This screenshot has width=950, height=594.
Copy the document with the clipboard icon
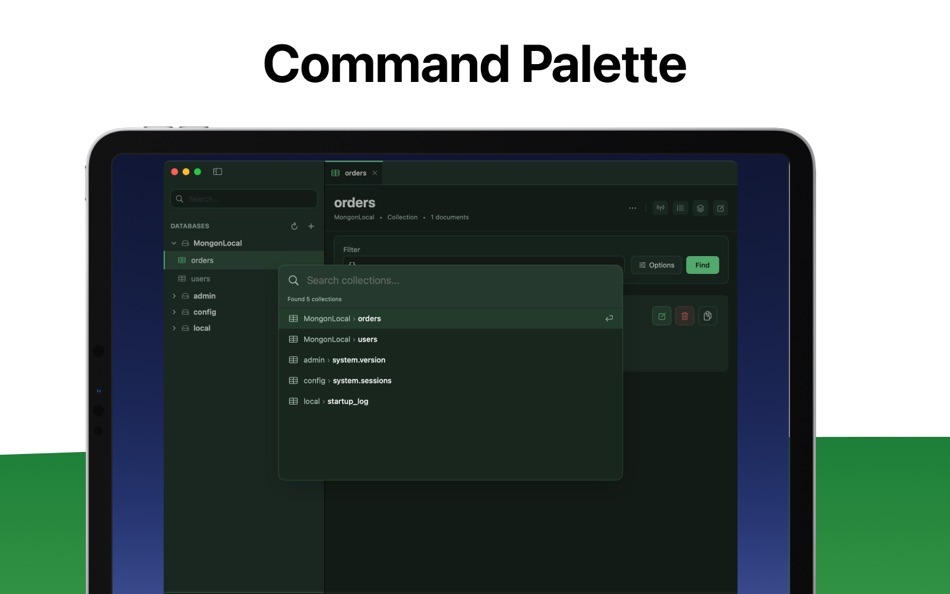[708, 315]
